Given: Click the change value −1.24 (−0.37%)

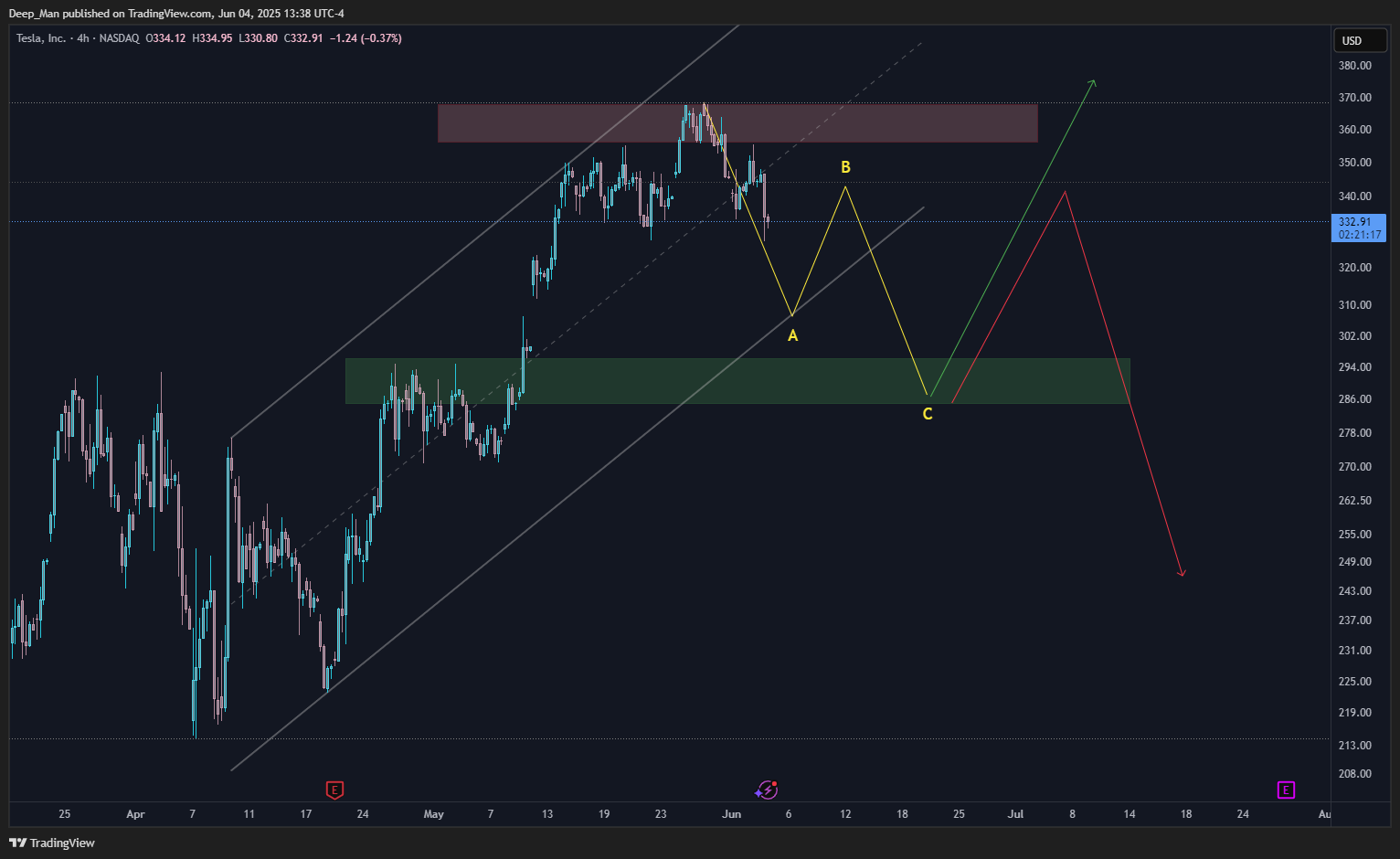Looking at the screenshot, I should pos(366,38).
